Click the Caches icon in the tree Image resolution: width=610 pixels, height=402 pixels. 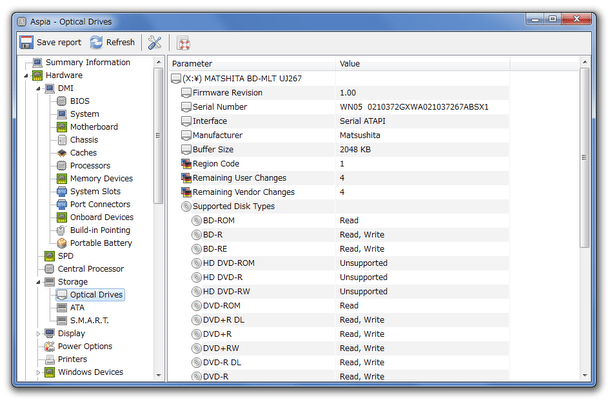click(61, 153)
